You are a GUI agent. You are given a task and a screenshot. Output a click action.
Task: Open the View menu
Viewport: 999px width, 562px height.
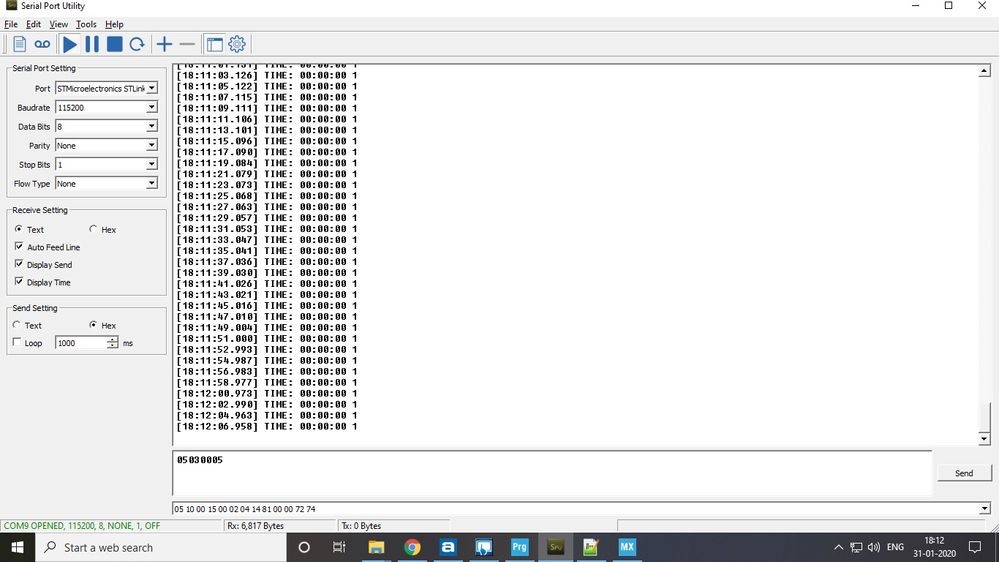coord(58,24)
